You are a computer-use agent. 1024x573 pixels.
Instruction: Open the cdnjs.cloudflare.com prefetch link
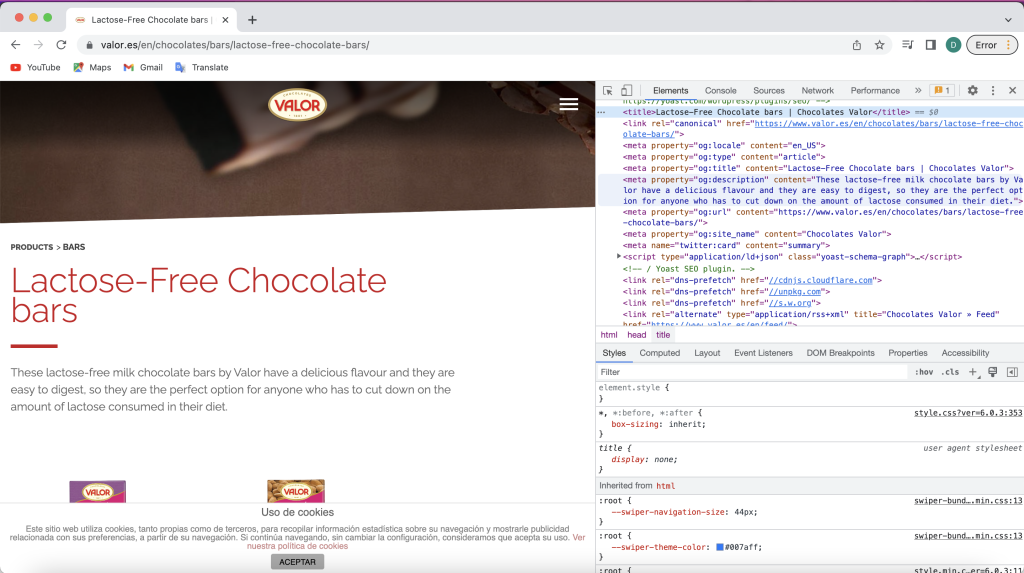click(820, 280)
